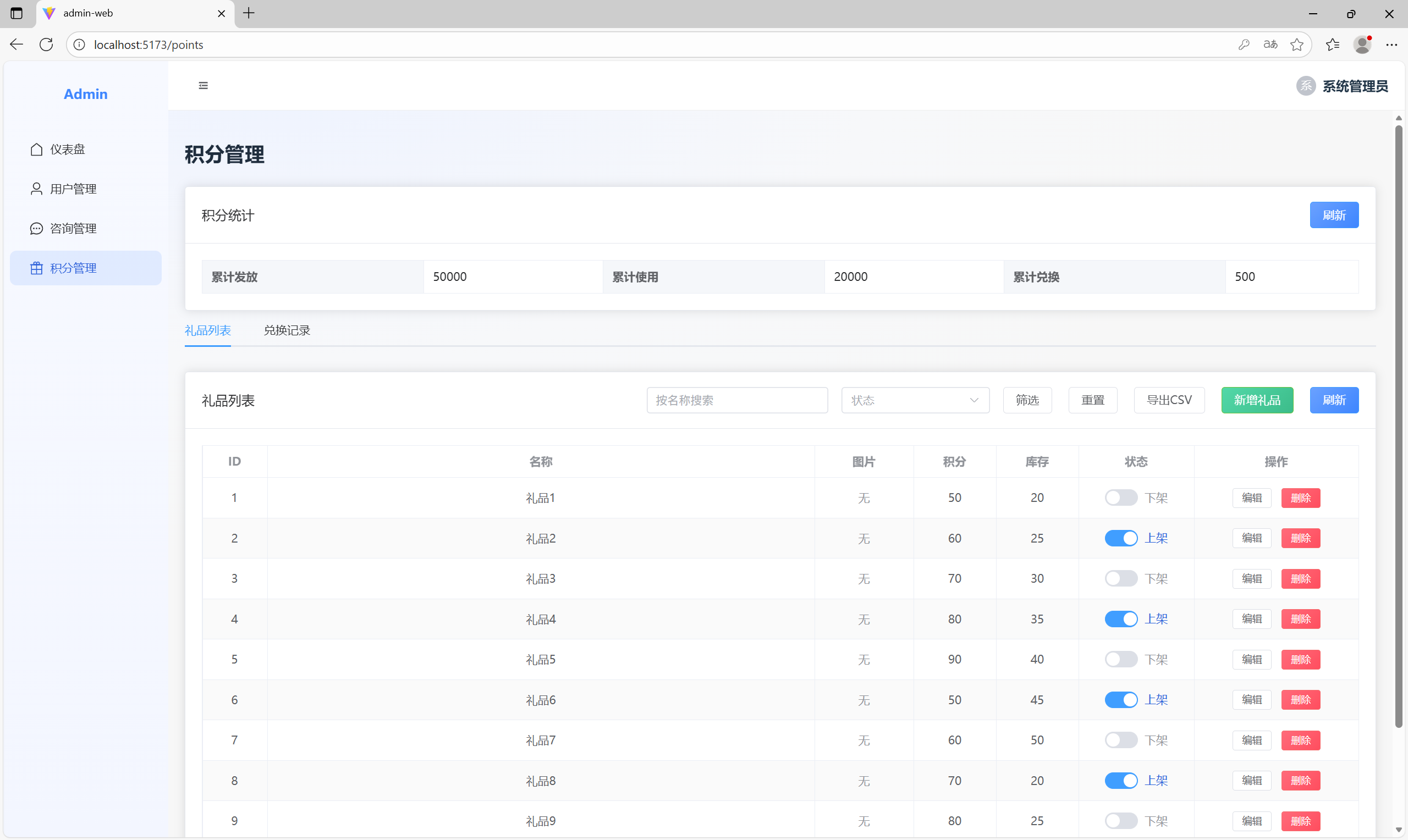The width and height of the screenshot is (1408, 840).
Task: Click the system administrator avatar icon
Action: point(1306,86)
